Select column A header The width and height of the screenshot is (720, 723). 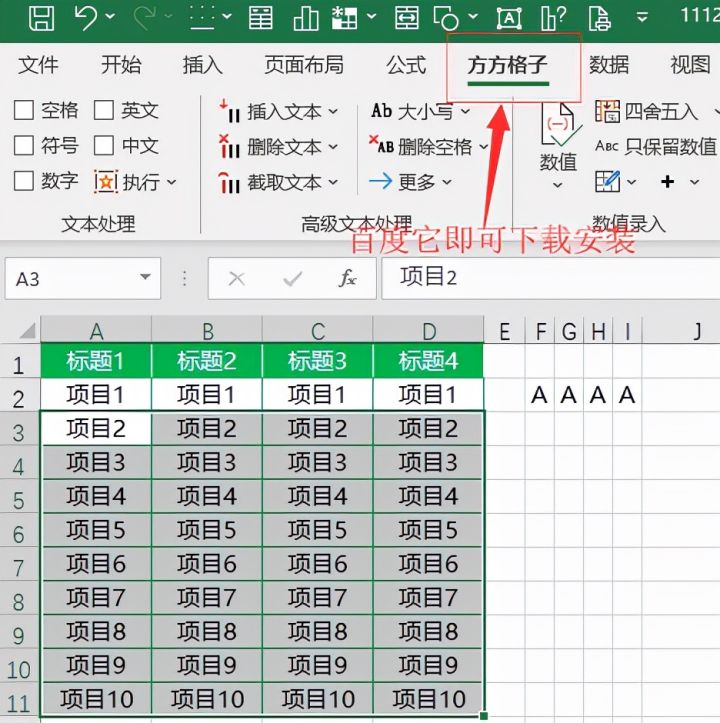[96, 330]
